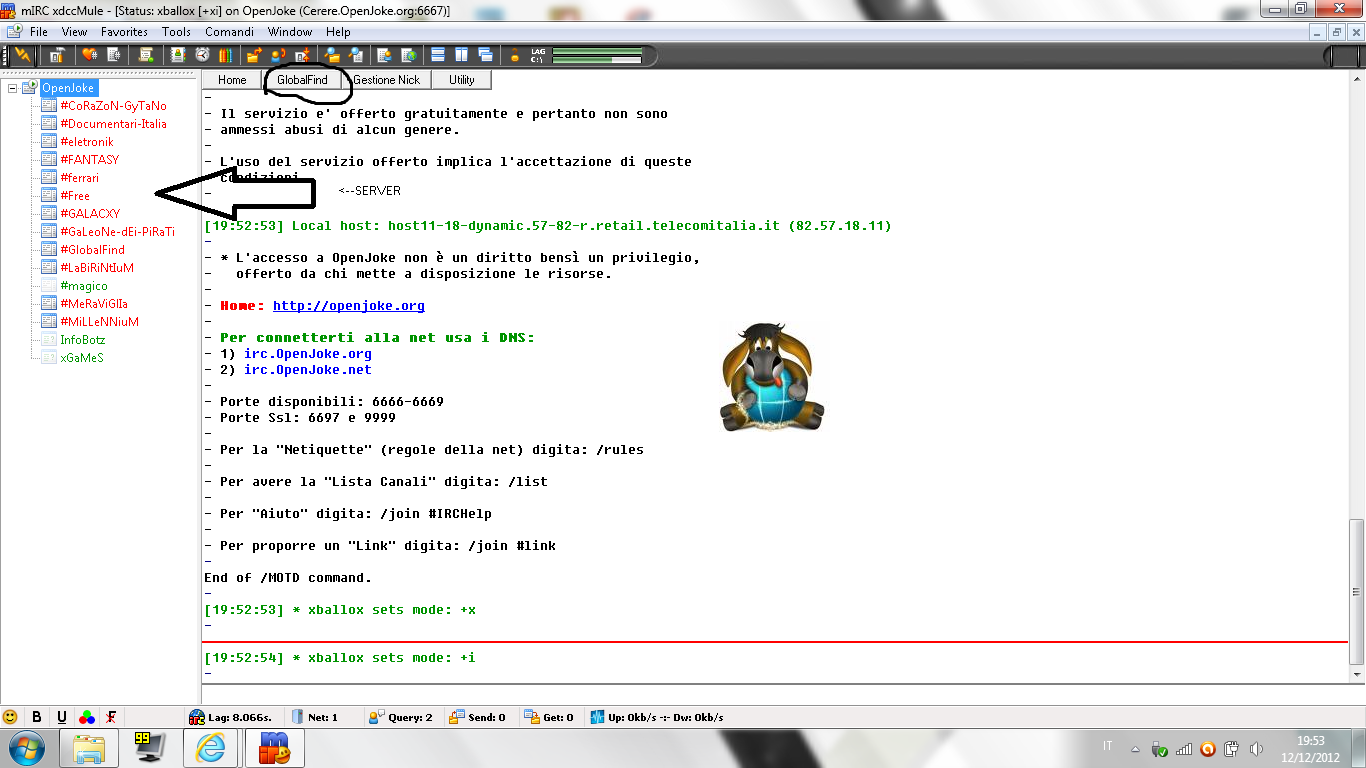Toggle the strikethrough F formatting button
The image size is (1366, 768).
click(112, 717)
